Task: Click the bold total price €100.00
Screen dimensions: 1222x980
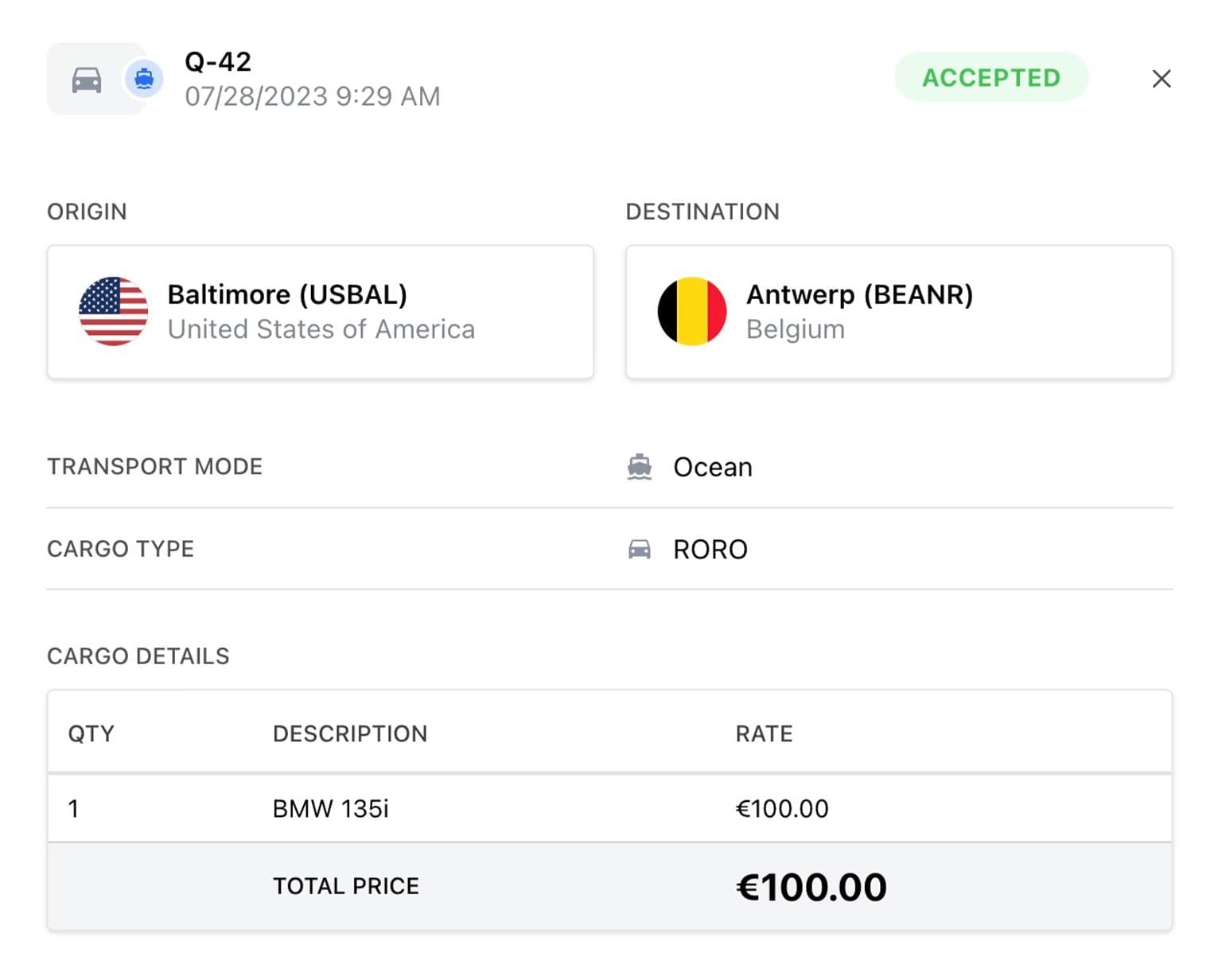Action: (x=811, y=887)
